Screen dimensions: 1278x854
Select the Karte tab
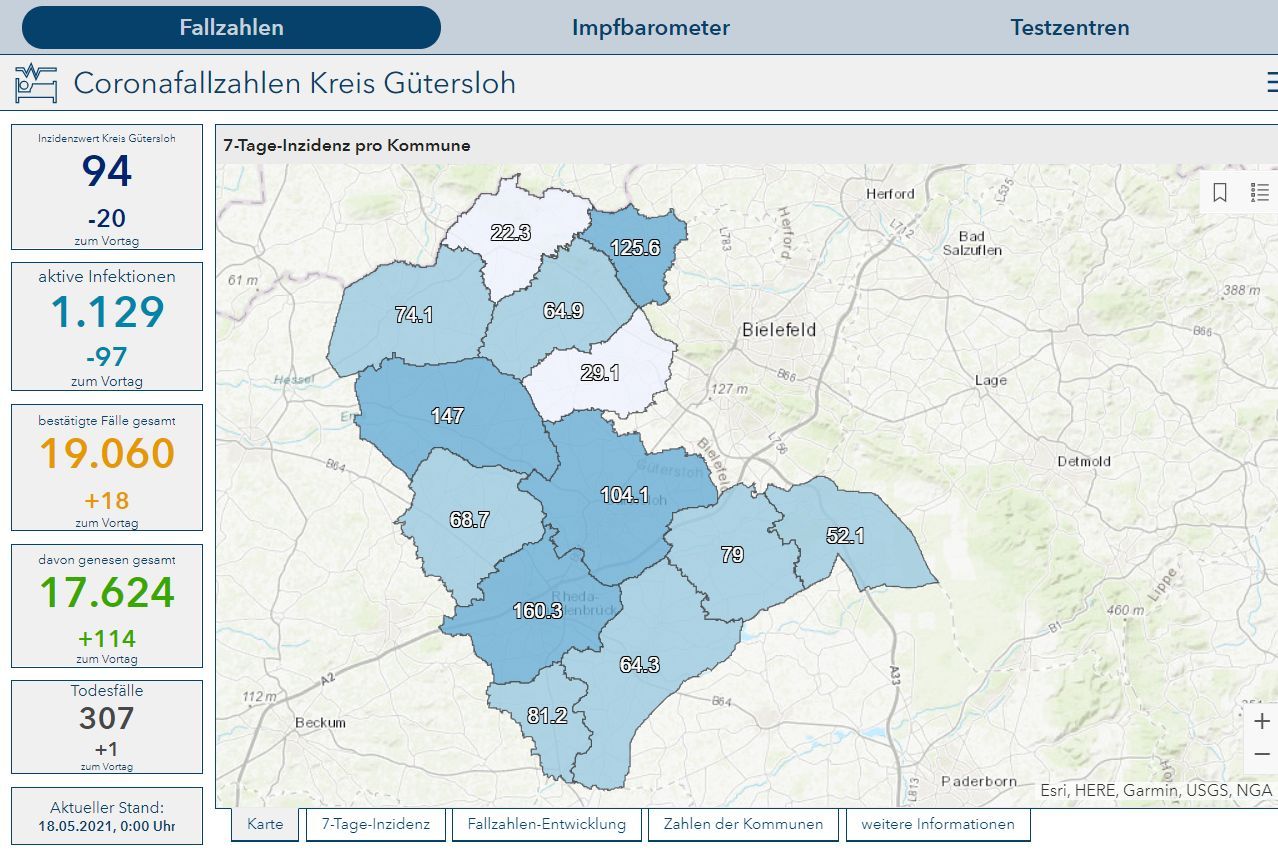[x=264, y=824]
